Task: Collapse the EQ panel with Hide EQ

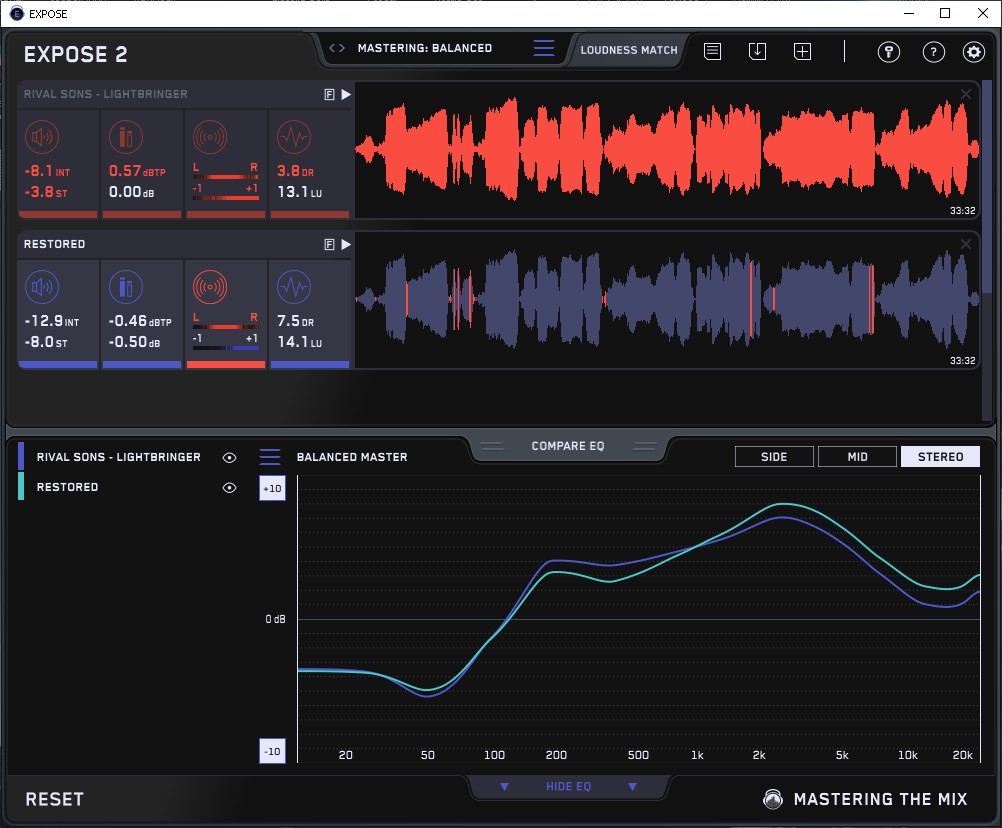Action: [568, 787]
